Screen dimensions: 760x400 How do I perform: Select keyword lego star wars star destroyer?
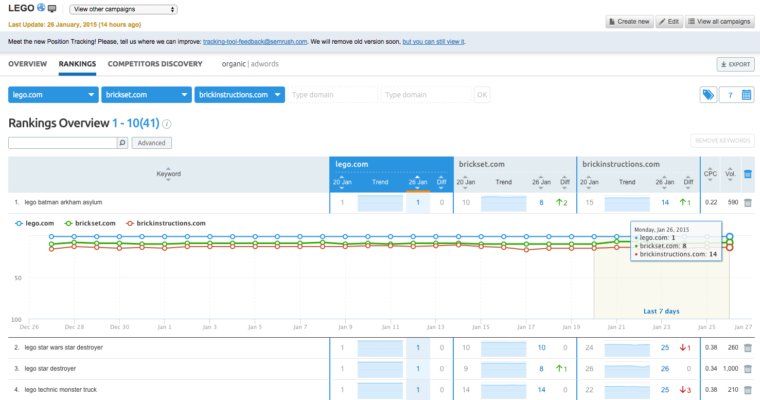(x=63, y=348)
